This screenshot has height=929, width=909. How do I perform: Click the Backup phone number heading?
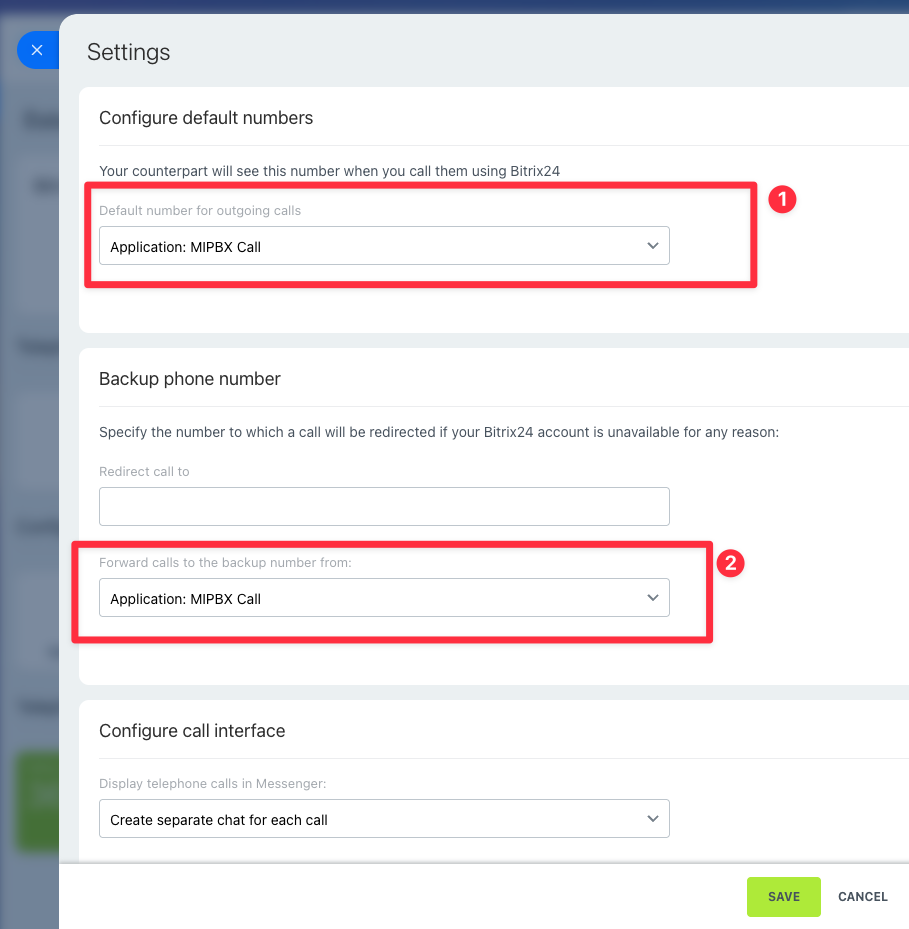point(190,379)
